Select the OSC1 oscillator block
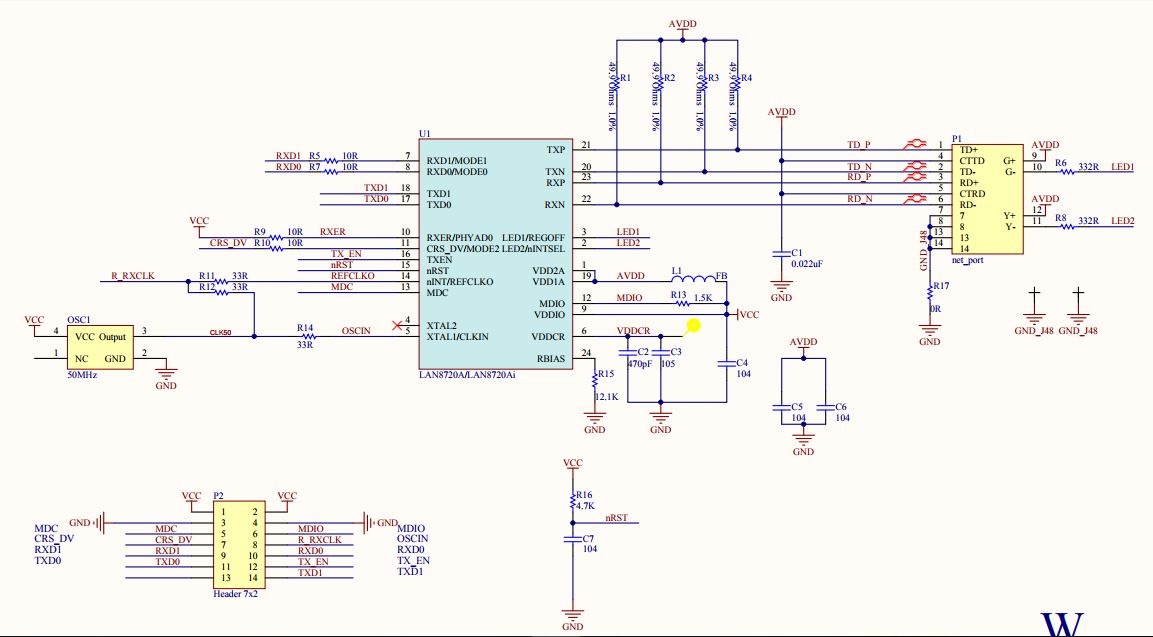The image size is (1153, 637). (x=101, y=347)
